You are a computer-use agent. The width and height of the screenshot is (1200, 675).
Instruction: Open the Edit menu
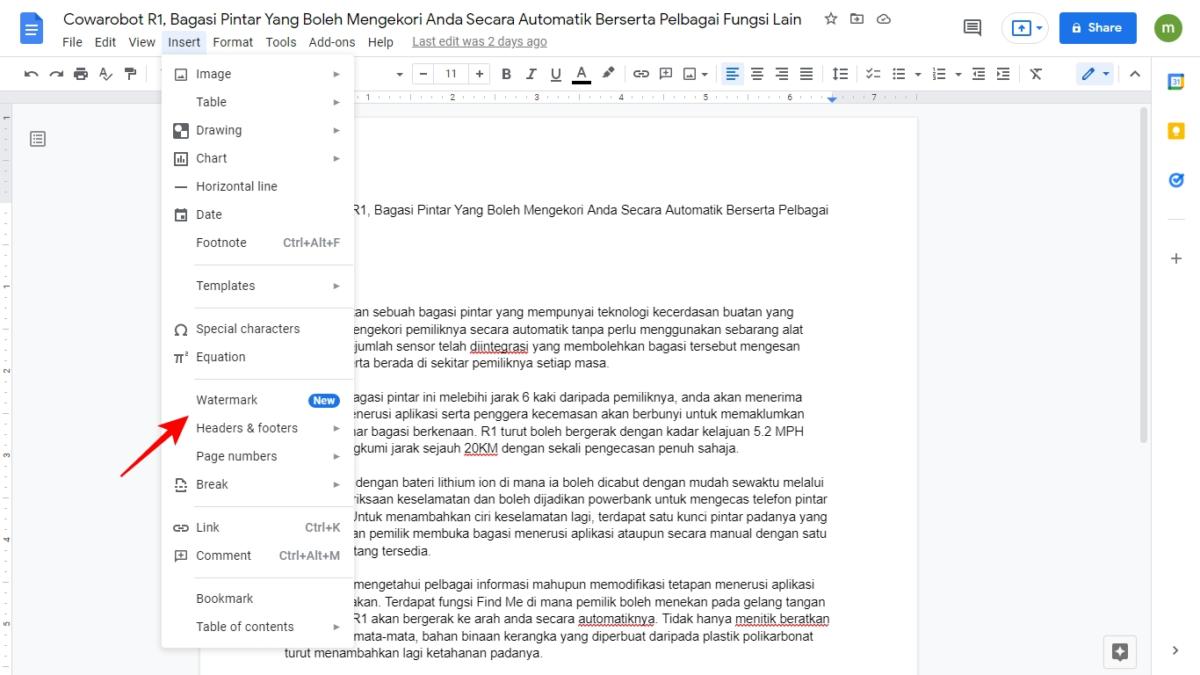[105, 42]
